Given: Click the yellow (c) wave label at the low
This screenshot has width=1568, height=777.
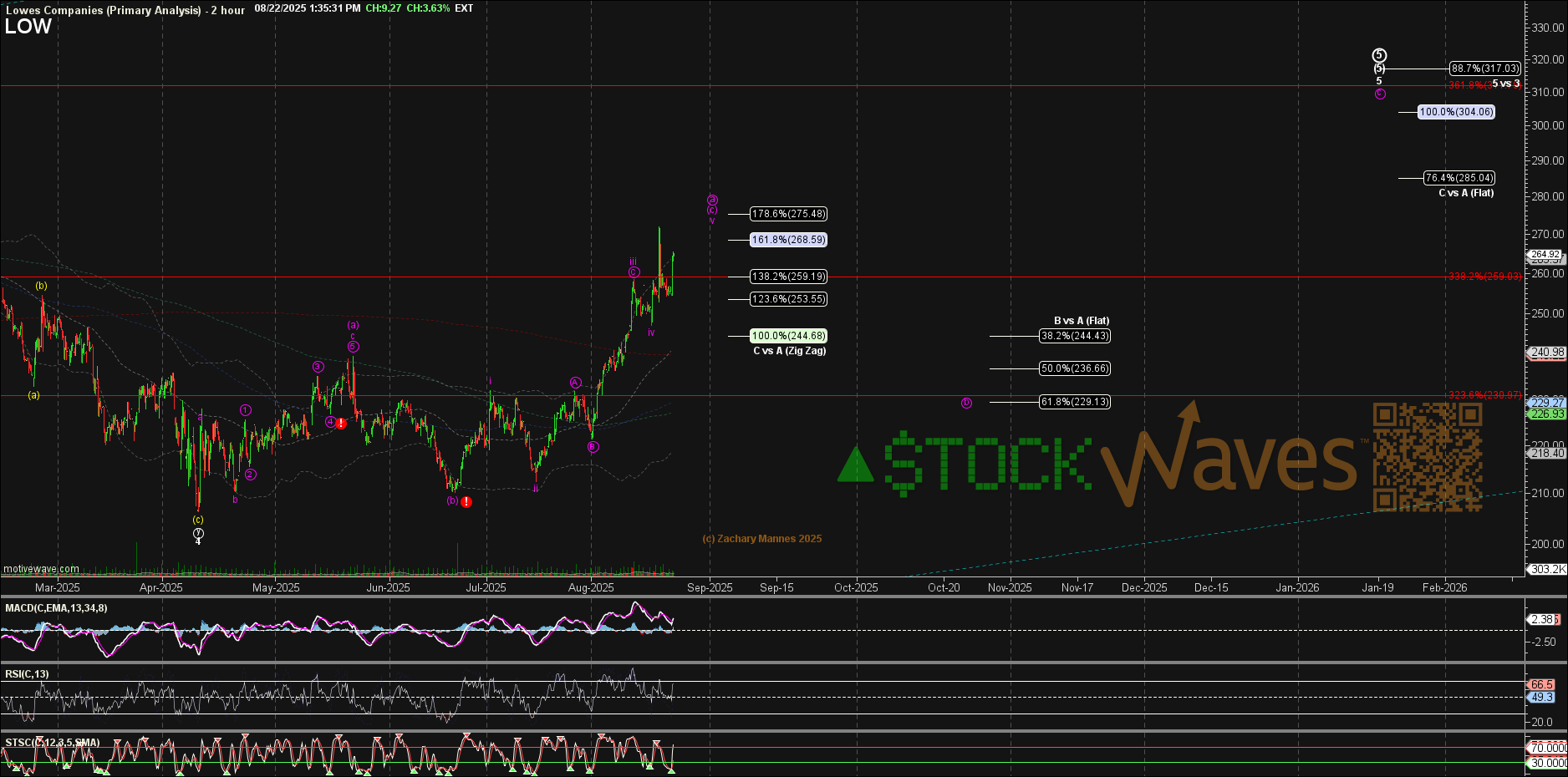Looking at the screenshot, I should pyautogui.click(x=198, y=520).
